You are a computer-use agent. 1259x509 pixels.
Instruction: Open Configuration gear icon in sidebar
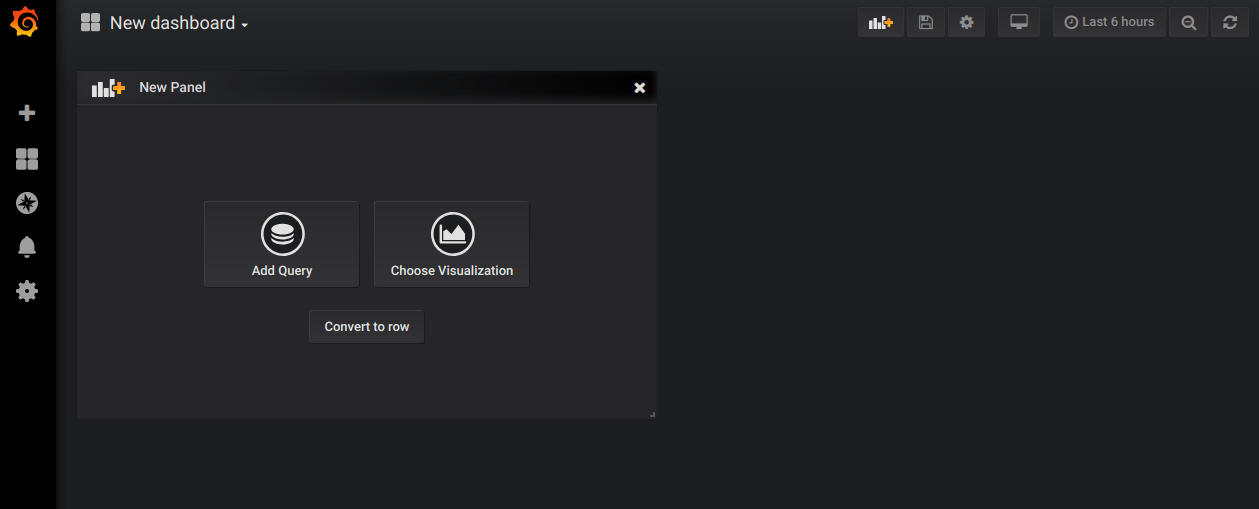coord(27,291)
